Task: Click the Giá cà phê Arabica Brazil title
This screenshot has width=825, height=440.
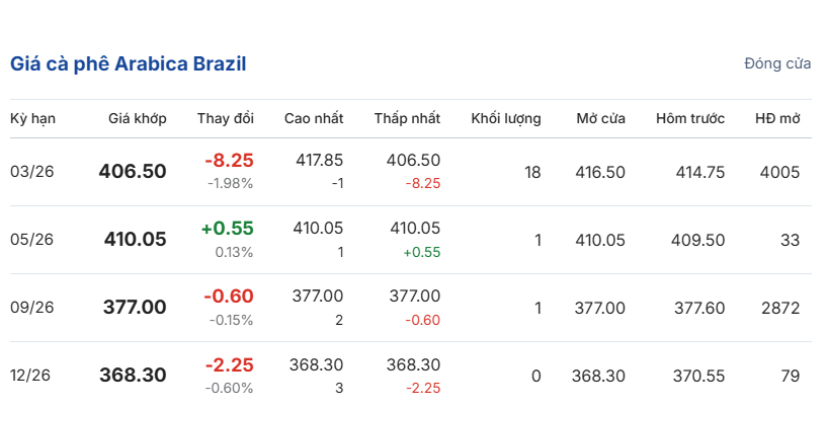Action: tap(128, 64)
